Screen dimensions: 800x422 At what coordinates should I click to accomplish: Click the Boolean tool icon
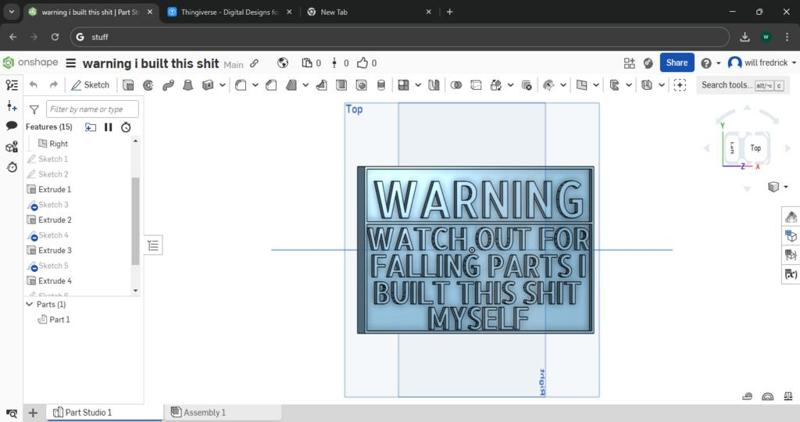click(456, 85)
